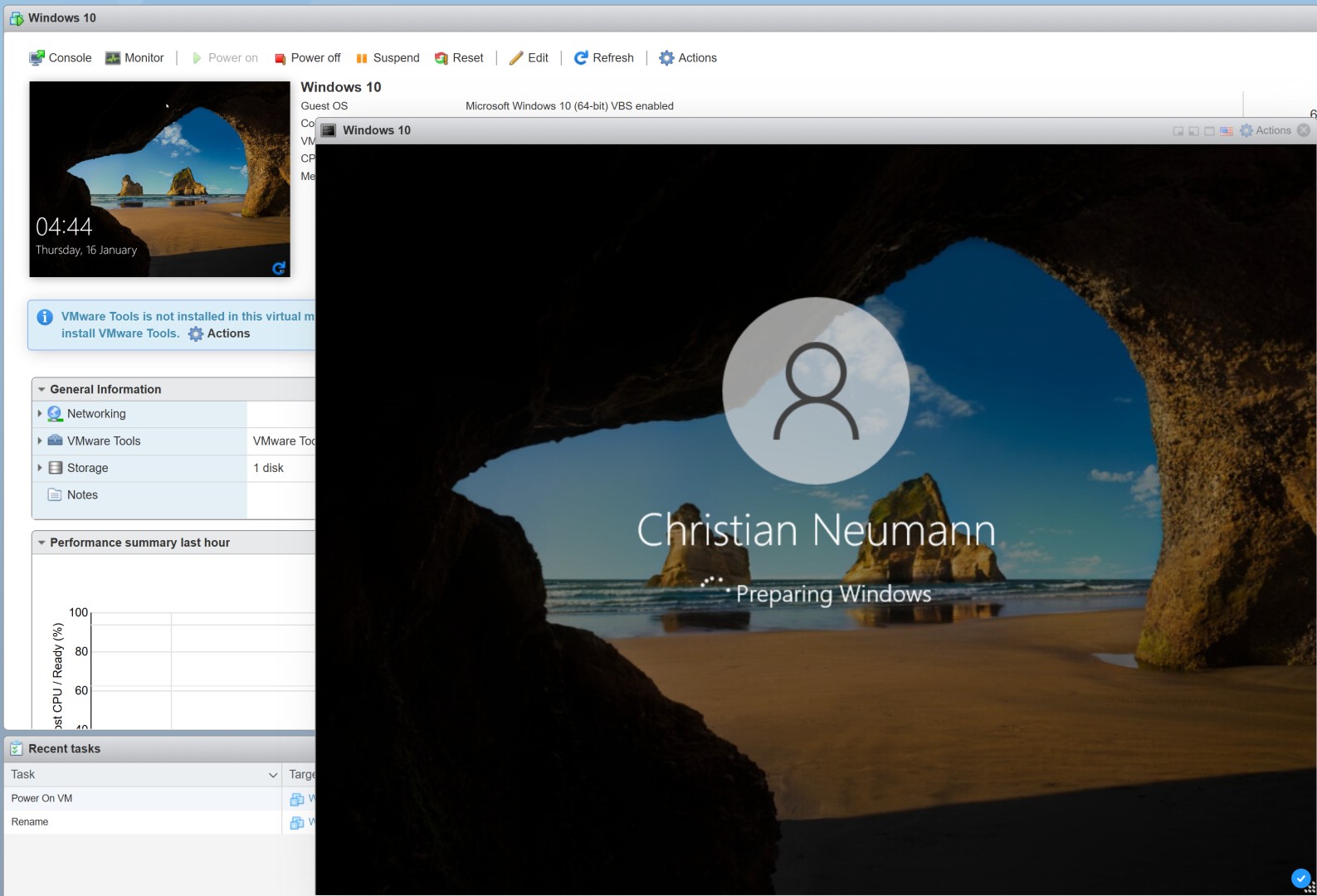Open the Task column dropdown arrow
This screenshot has height=896, width=1317.
[x=273, y=775]
